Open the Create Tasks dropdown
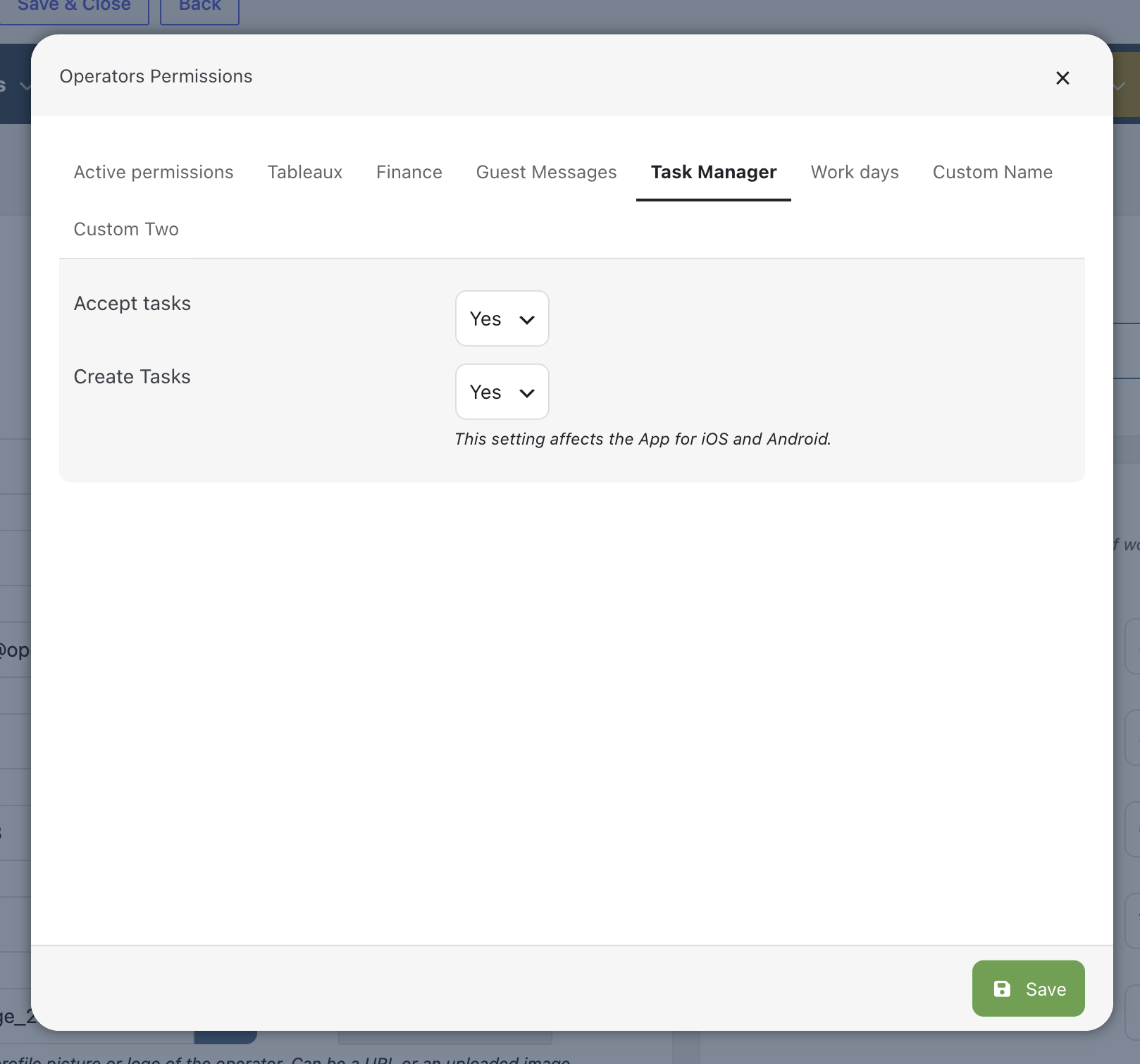 click(x=502, y=392)
